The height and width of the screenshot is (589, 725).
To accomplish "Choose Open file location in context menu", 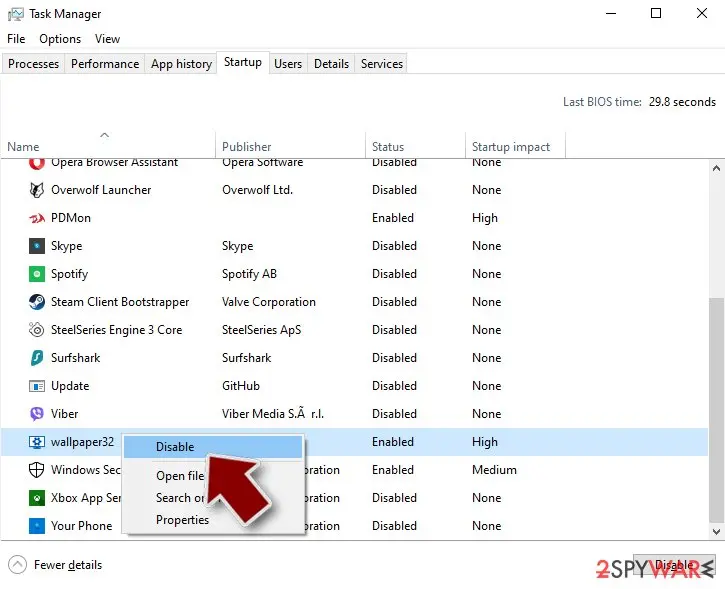I will click(180, 475).
